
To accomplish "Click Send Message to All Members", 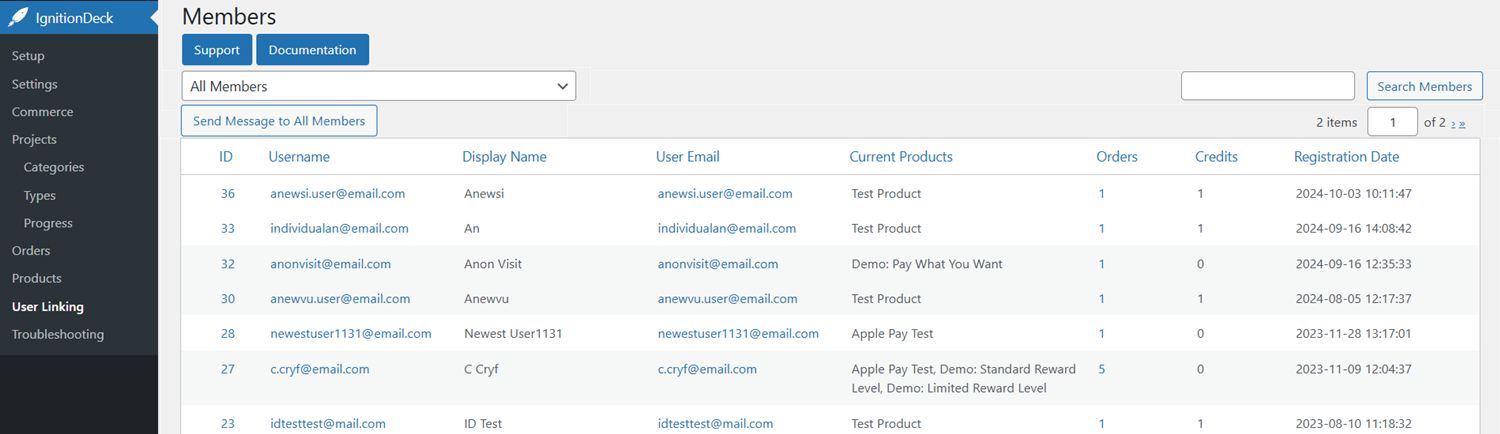I will coord(279,121).
